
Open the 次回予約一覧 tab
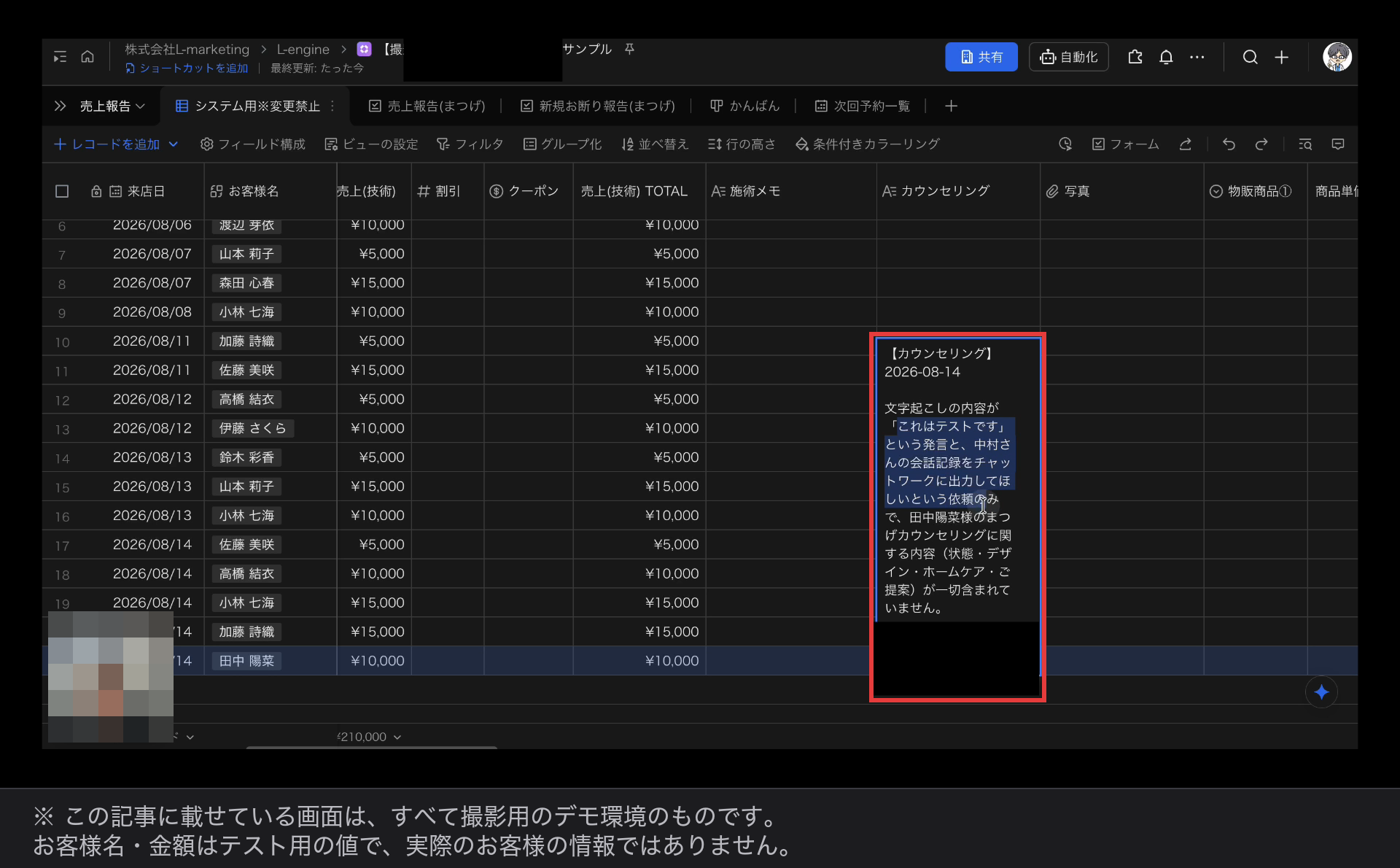pyautogui.click(x=863, y=106)
